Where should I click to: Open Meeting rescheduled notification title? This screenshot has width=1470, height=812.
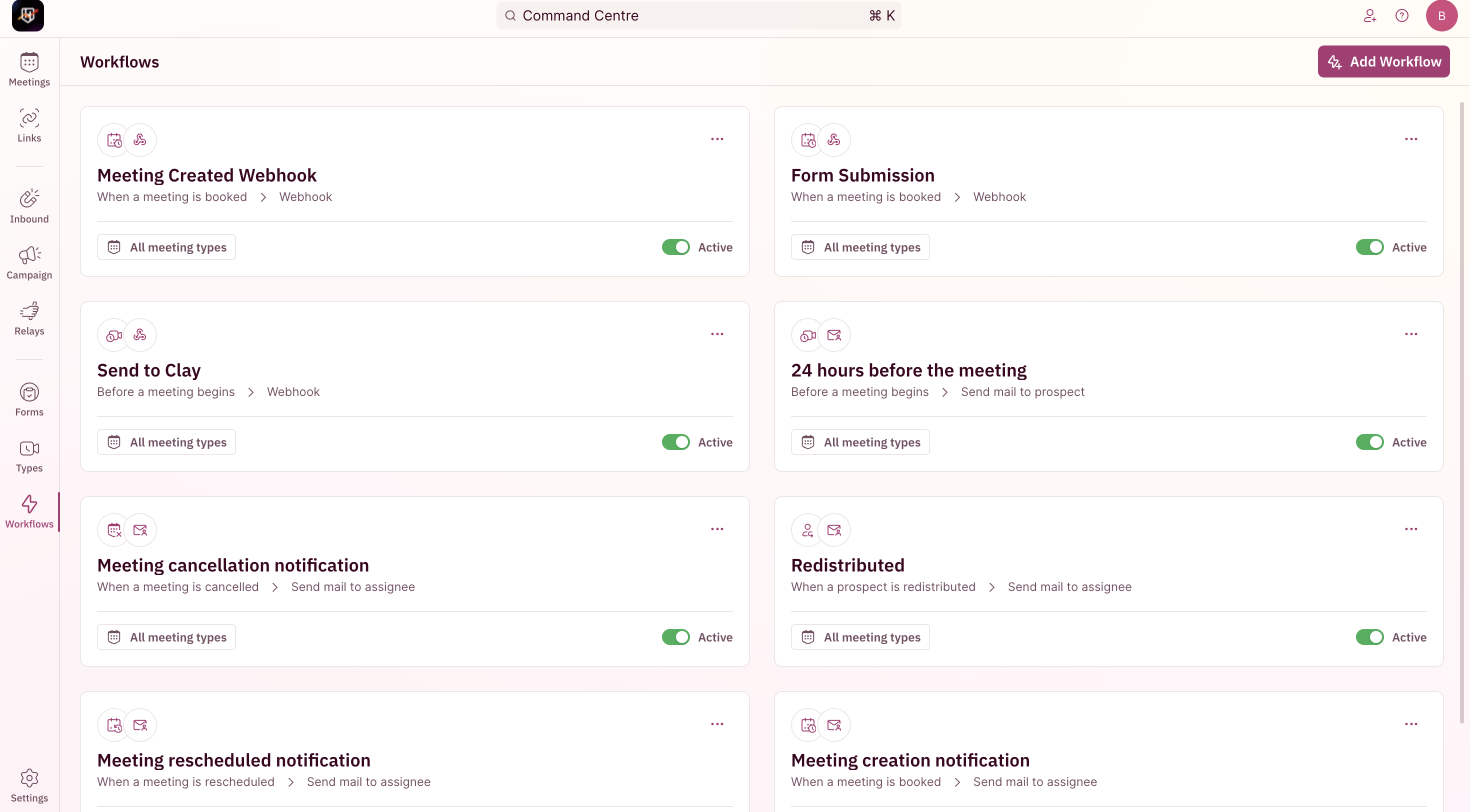pos(233,760)
